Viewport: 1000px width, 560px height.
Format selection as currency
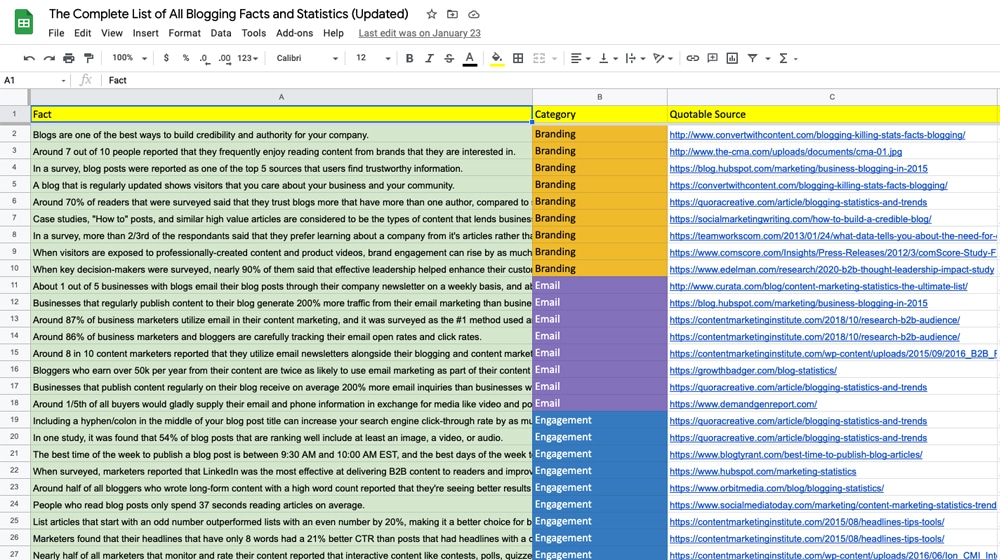click(x=166, y=58)
